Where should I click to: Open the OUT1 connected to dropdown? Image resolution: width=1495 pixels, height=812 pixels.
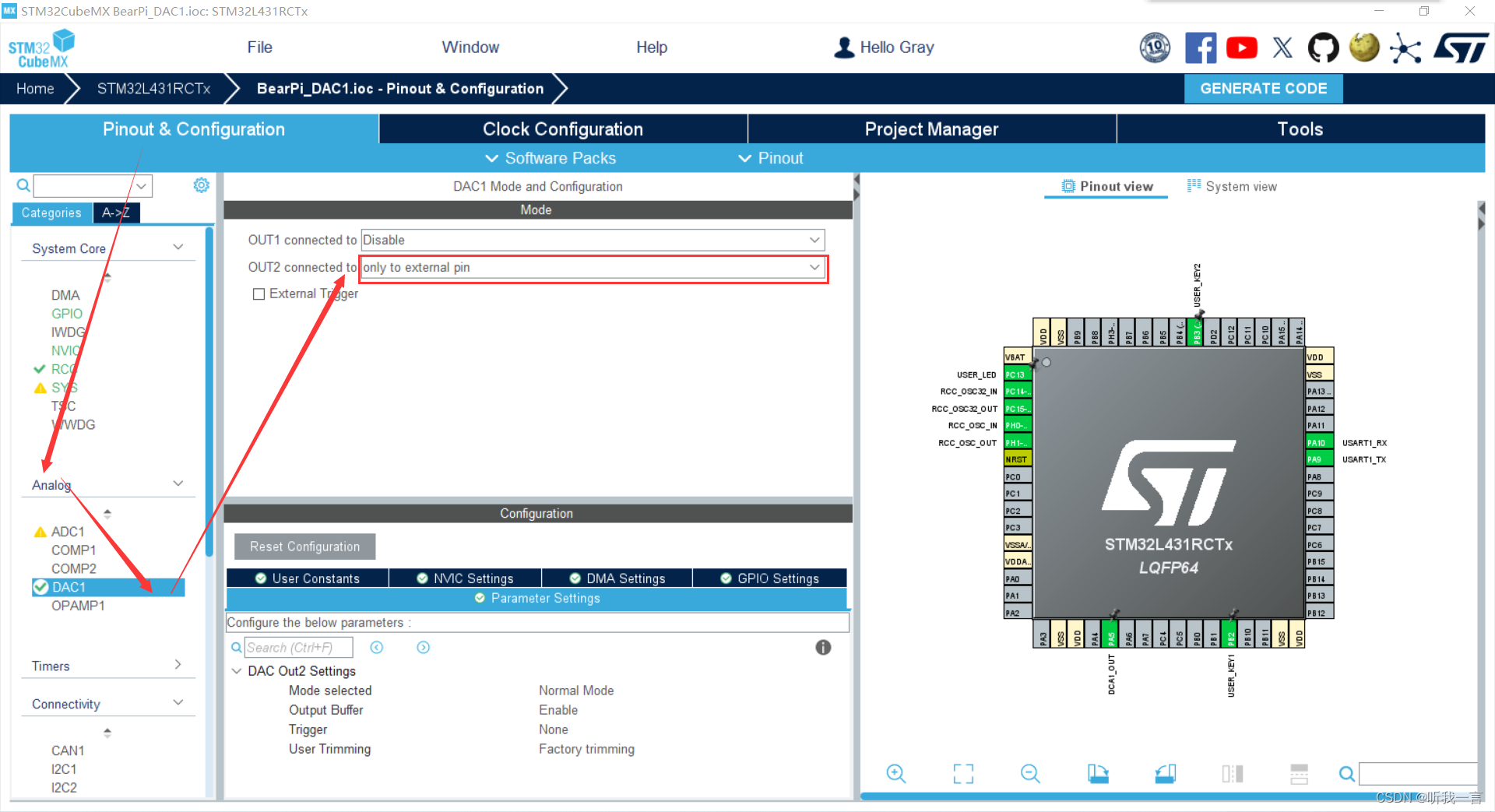(x=593, y=240)
